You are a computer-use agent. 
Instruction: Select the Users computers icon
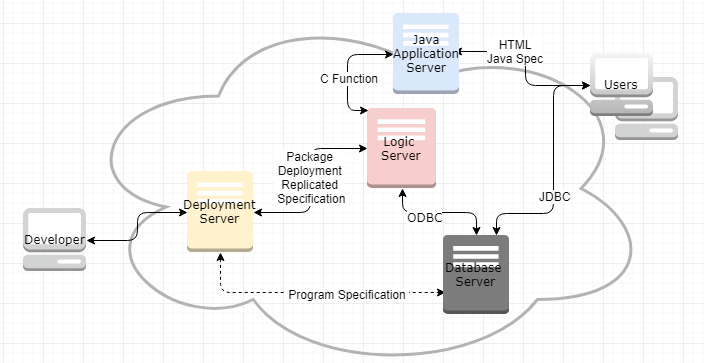(634, 96)
